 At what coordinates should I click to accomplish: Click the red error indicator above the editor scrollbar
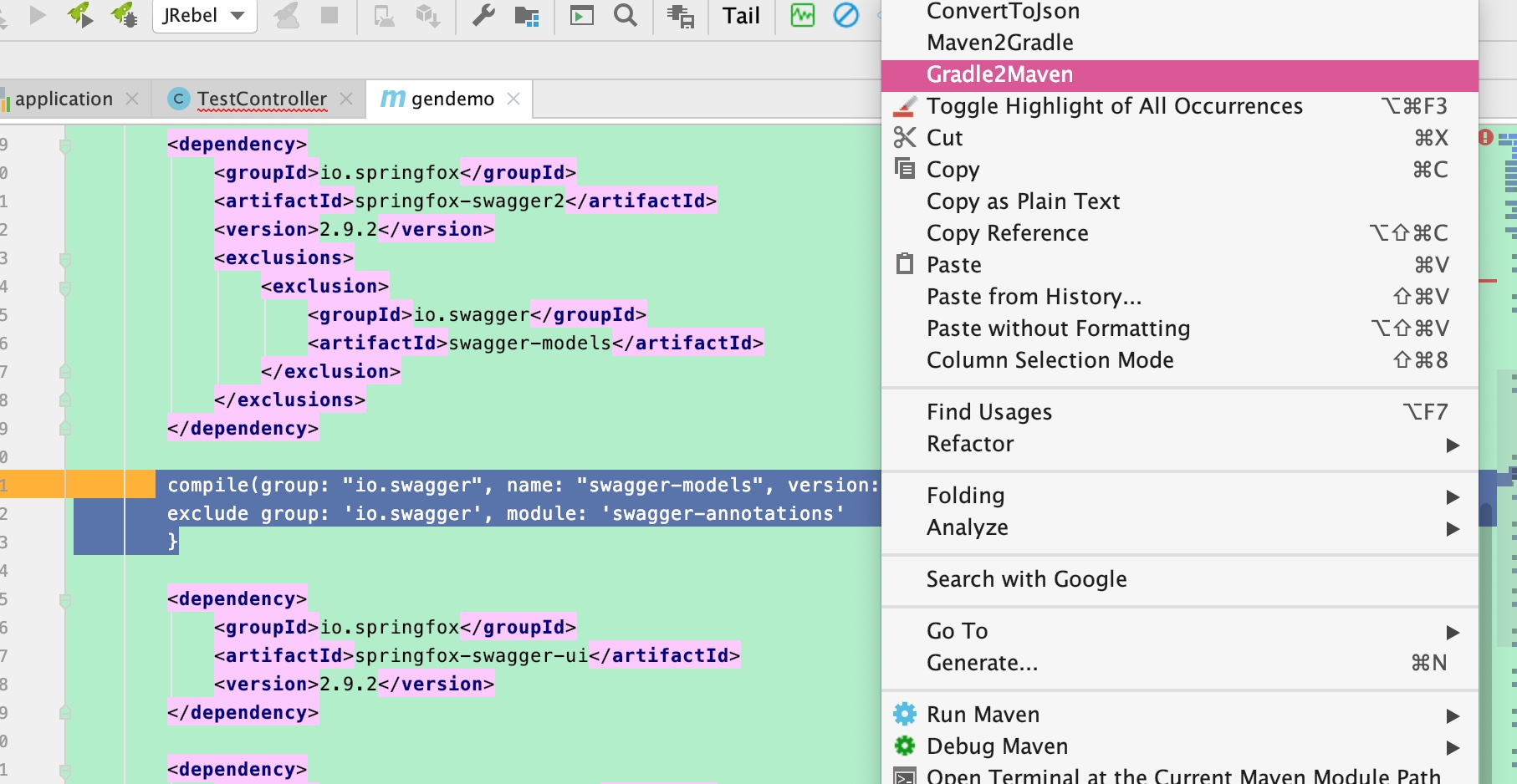pos(1485,137)
